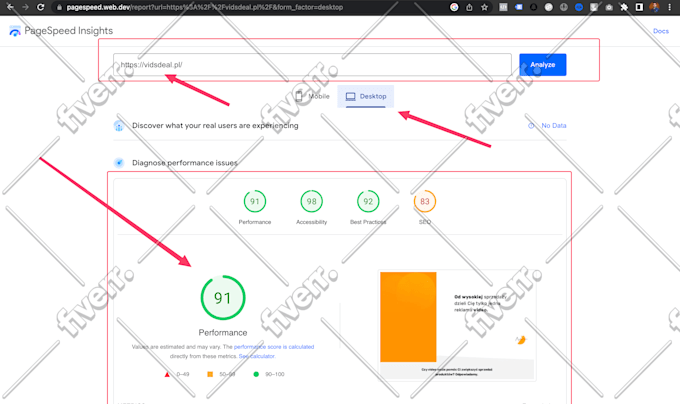Click the PageSpeed Insights logo icon
The image size is (680, 404).
[15, 31]
